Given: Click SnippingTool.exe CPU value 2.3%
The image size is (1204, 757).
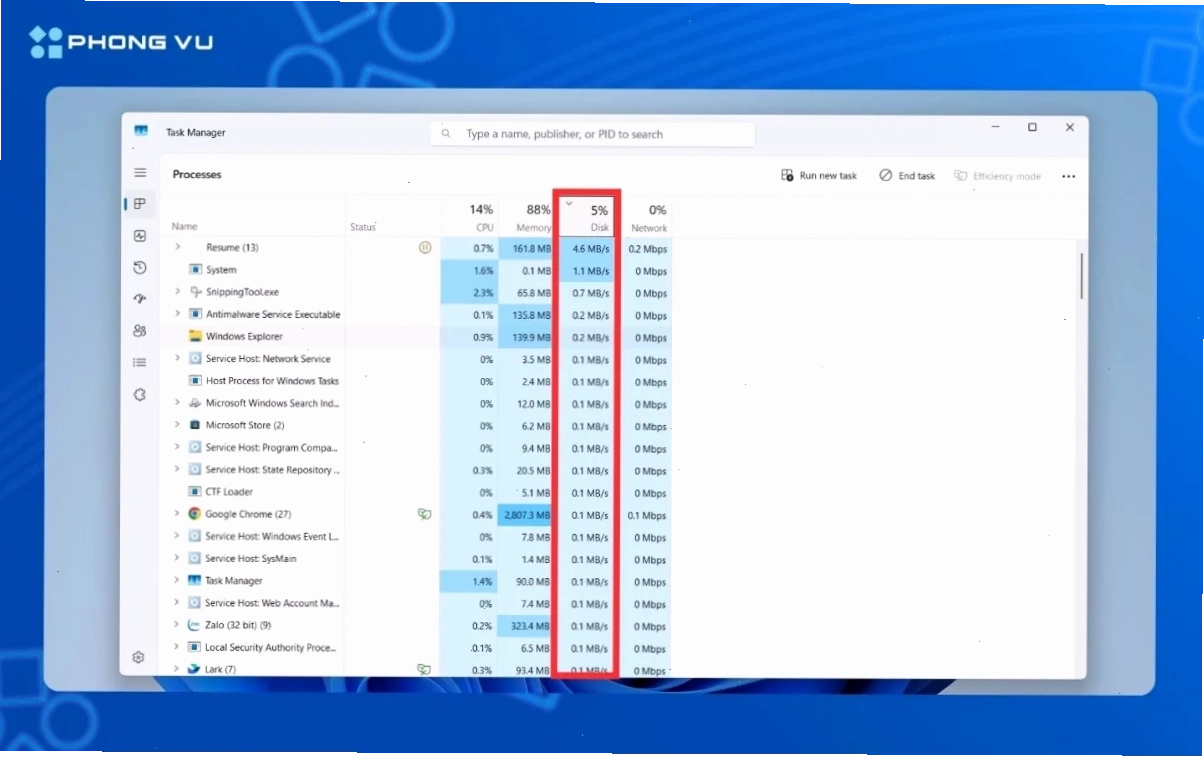Looking at the screenshot, I should [482, 293].
